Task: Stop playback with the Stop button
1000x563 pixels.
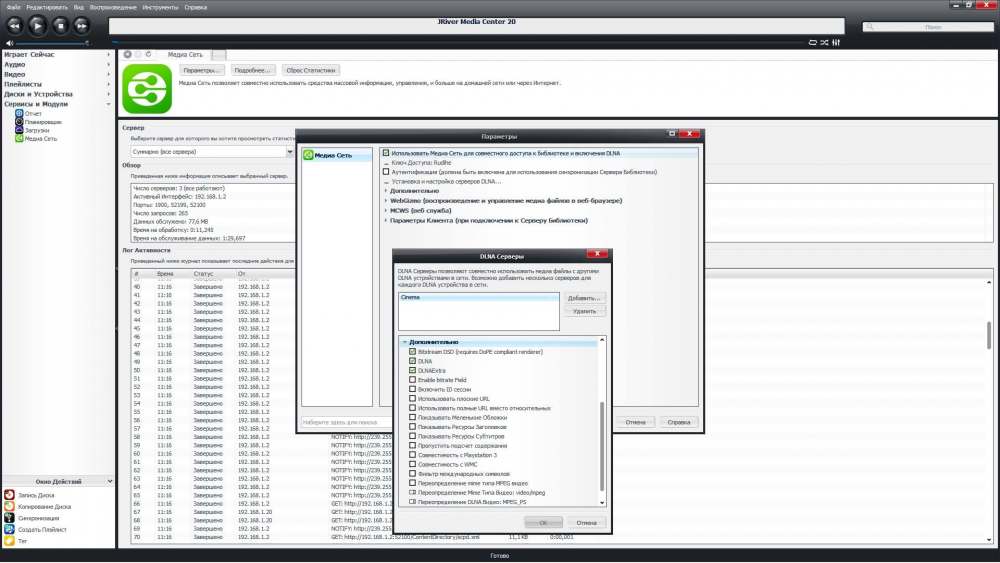Action: (60, 26)
